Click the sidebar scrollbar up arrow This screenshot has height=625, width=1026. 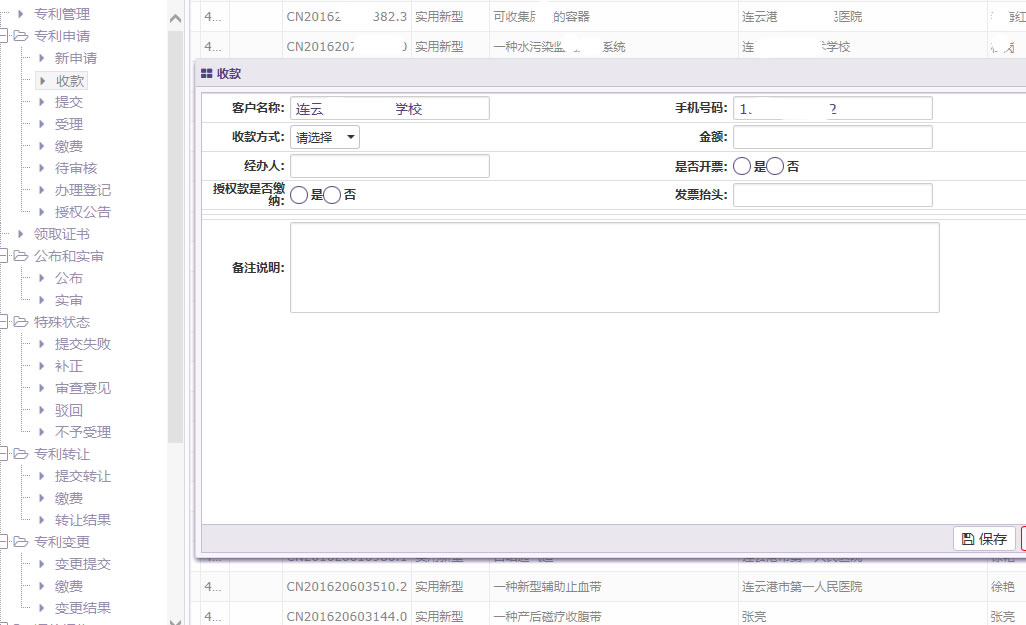coord(175,18)
